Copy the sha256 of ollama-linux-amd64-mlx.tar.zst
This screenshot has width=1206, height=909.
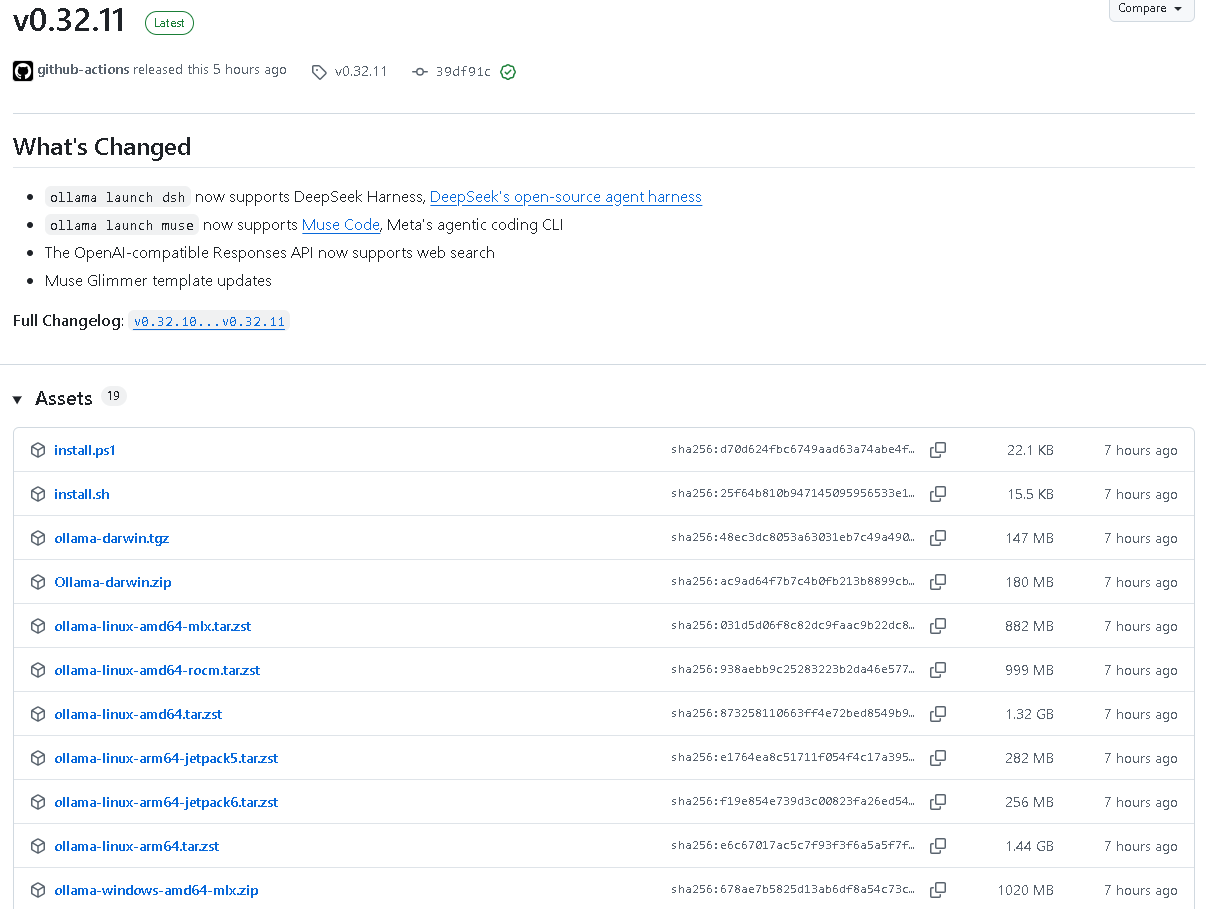tap(938, 626)
